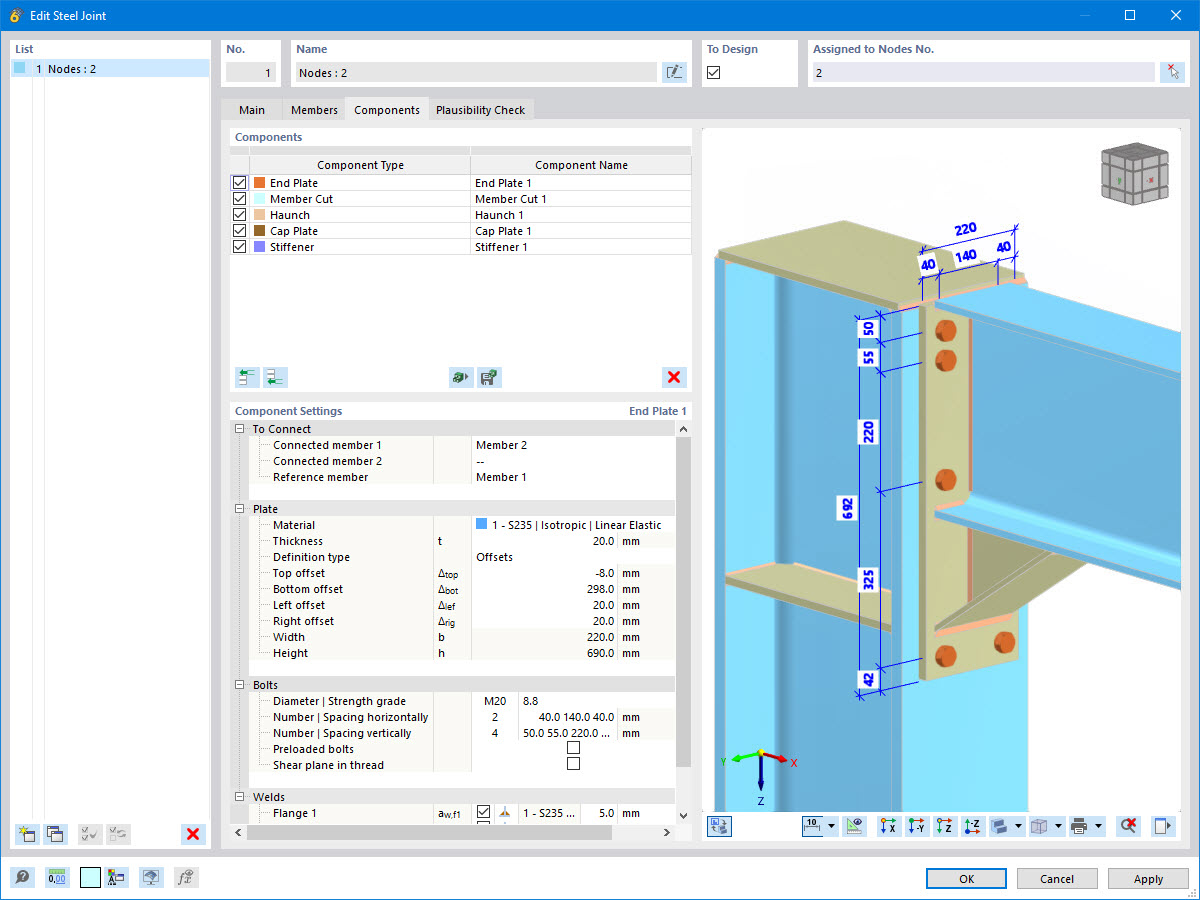Delete joint with red X under List
The width and height of the screenshot is (1200, 900).
pos(194,834)
